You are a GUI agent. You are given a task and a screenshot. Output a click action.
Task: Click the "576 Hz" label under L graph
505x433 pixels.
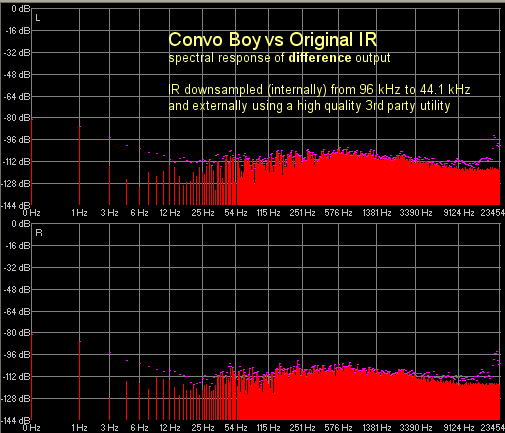click(338, 213)
